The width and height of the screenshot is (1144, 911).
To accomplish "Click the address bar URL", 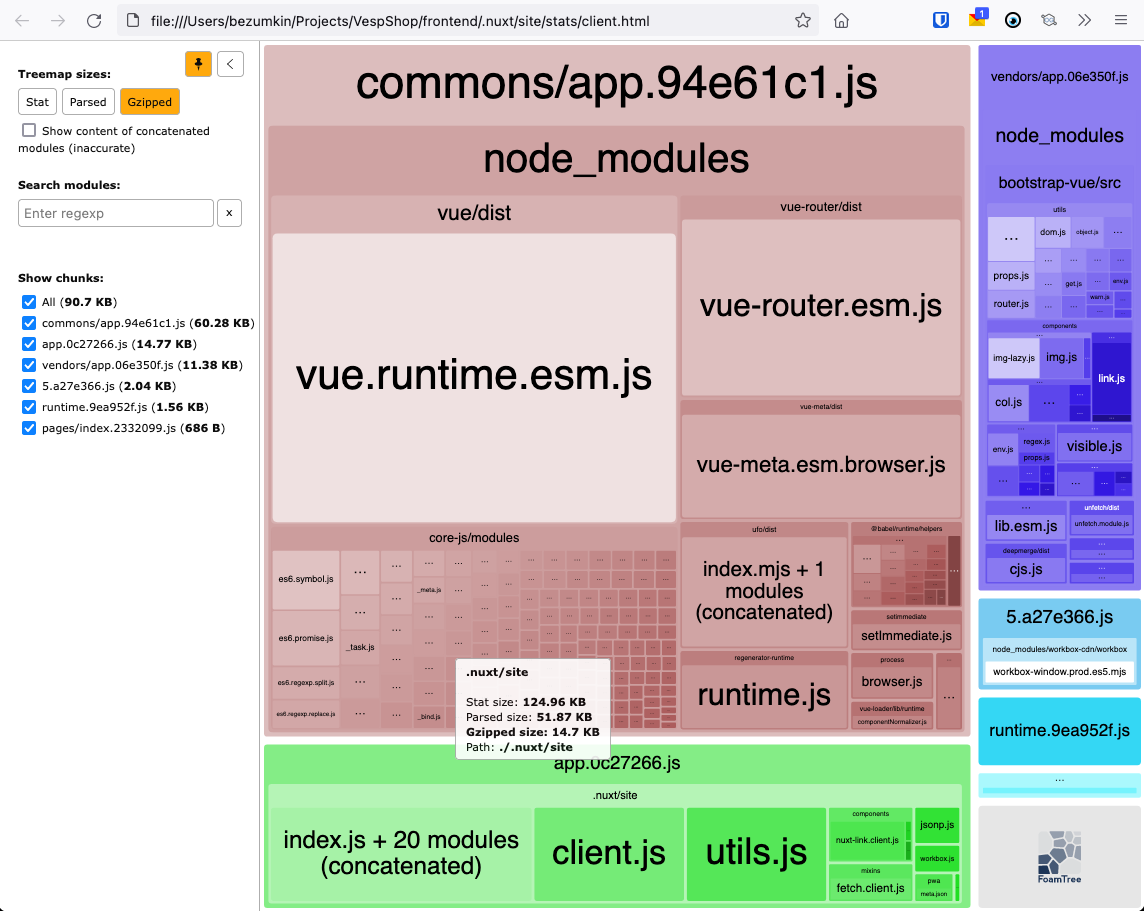I will (x=400, y=21).
